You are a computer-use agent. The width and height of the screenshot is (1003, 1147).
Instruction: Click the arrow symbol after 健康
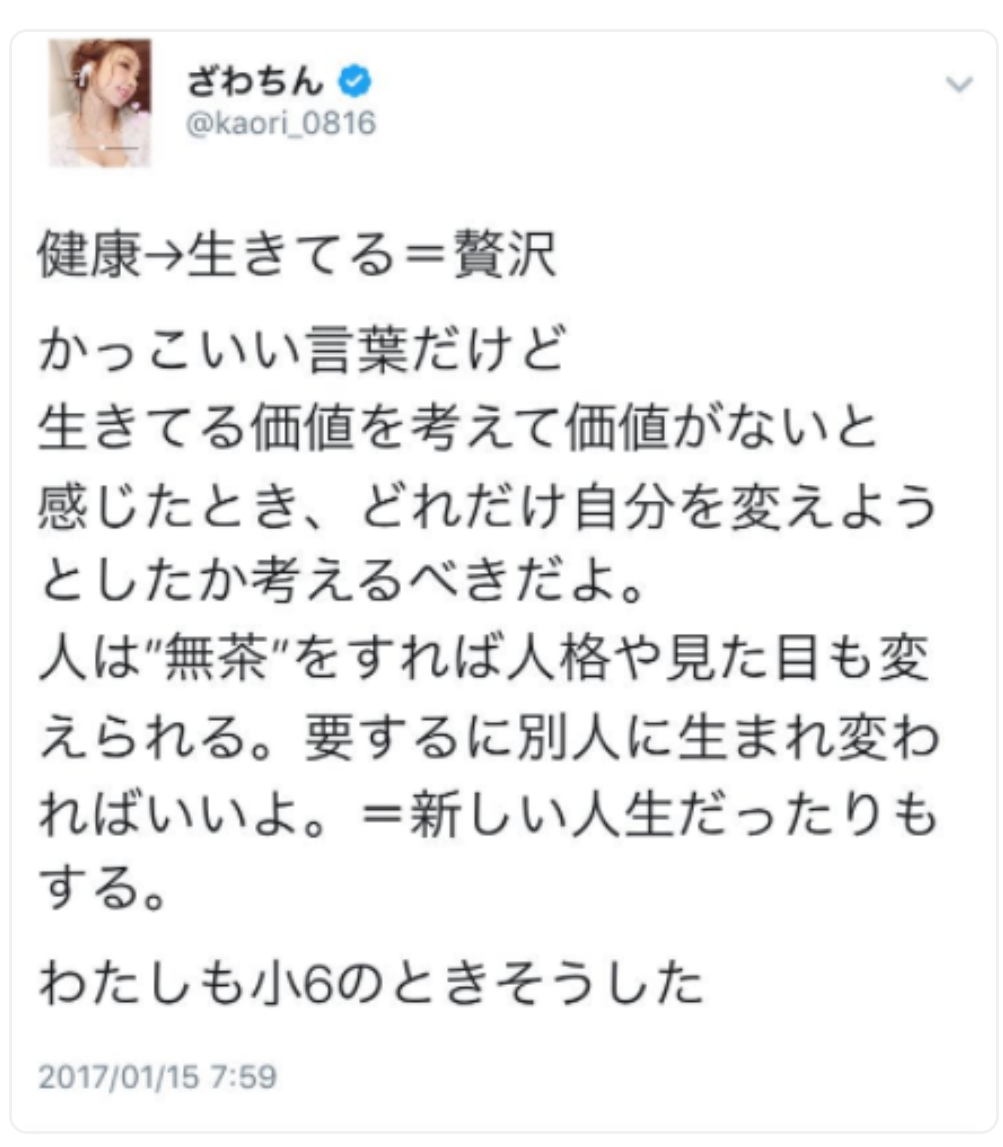[x=164, y=256]
